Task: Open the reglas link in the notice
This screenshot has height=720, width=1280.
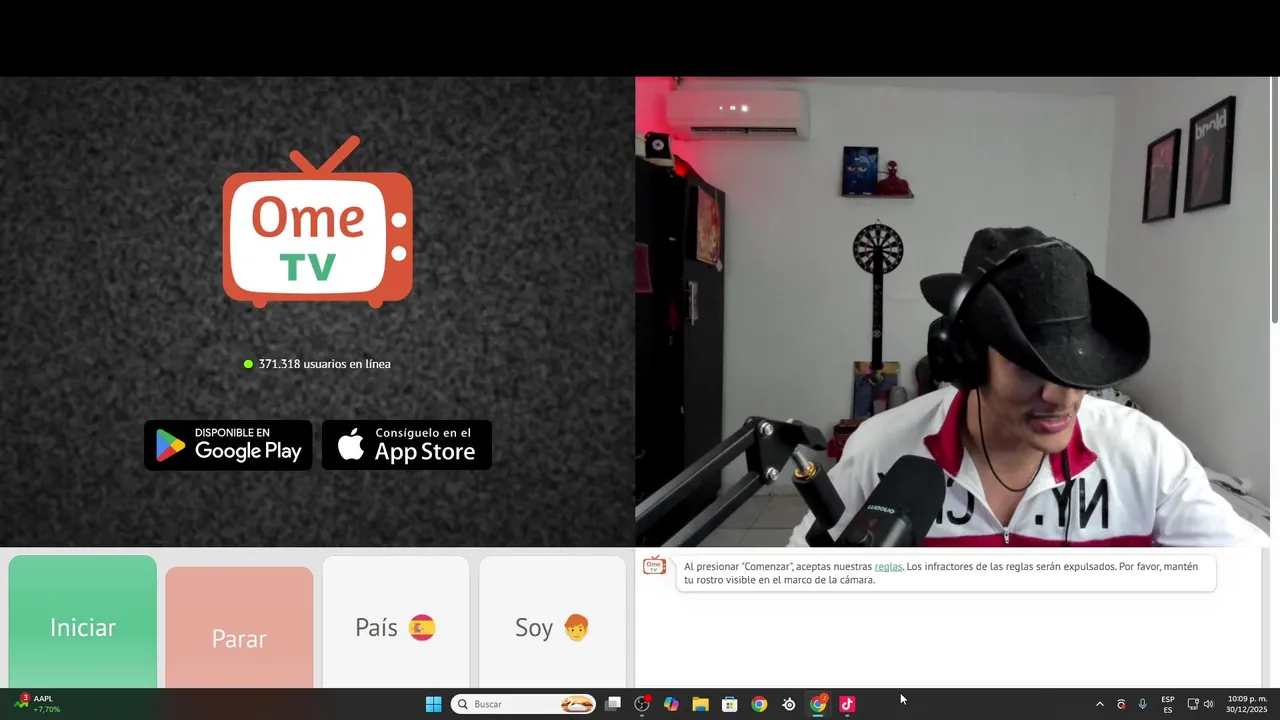Action: [888, 567]
